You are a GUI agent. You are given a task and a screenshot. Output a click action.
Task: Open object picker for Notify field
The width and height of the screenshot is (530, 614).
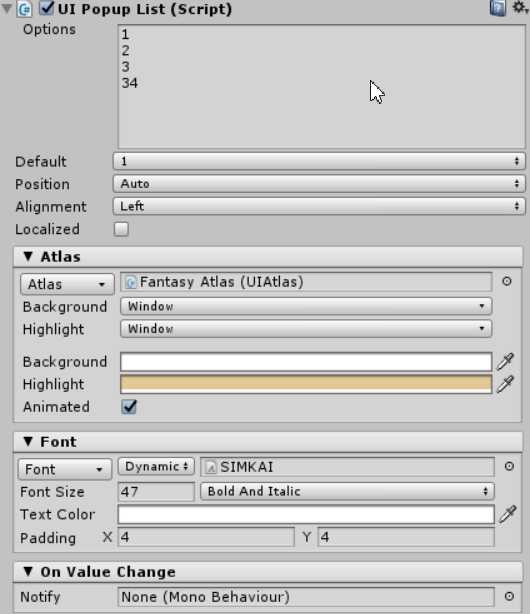click(509, 596)
